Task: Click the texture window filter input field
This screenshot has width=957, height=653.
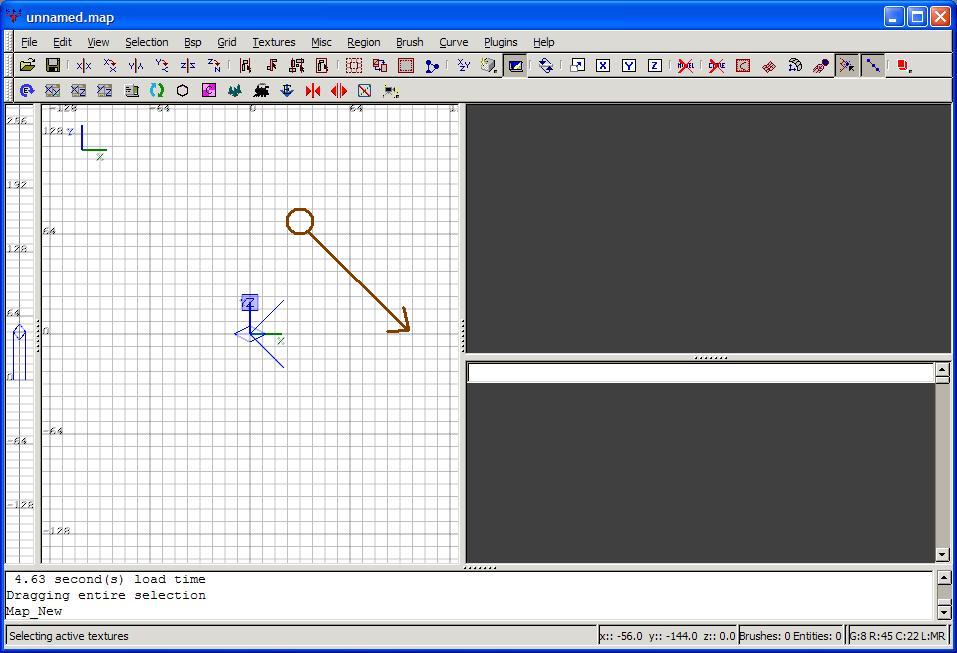Action: tap(701, 372)
